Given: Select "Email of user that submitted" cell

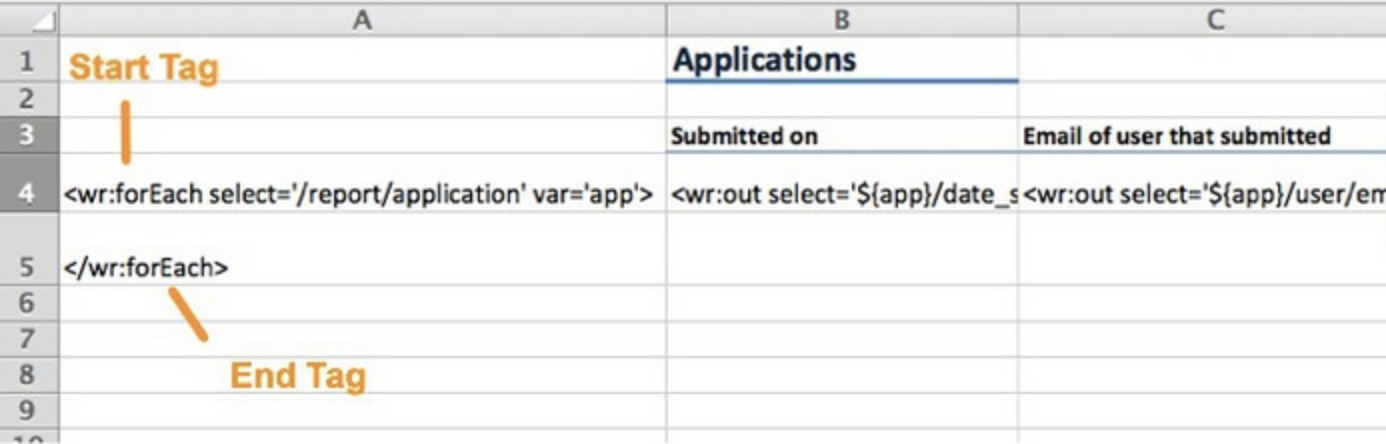Looking at the screenshot, I should click(1202, 136).
